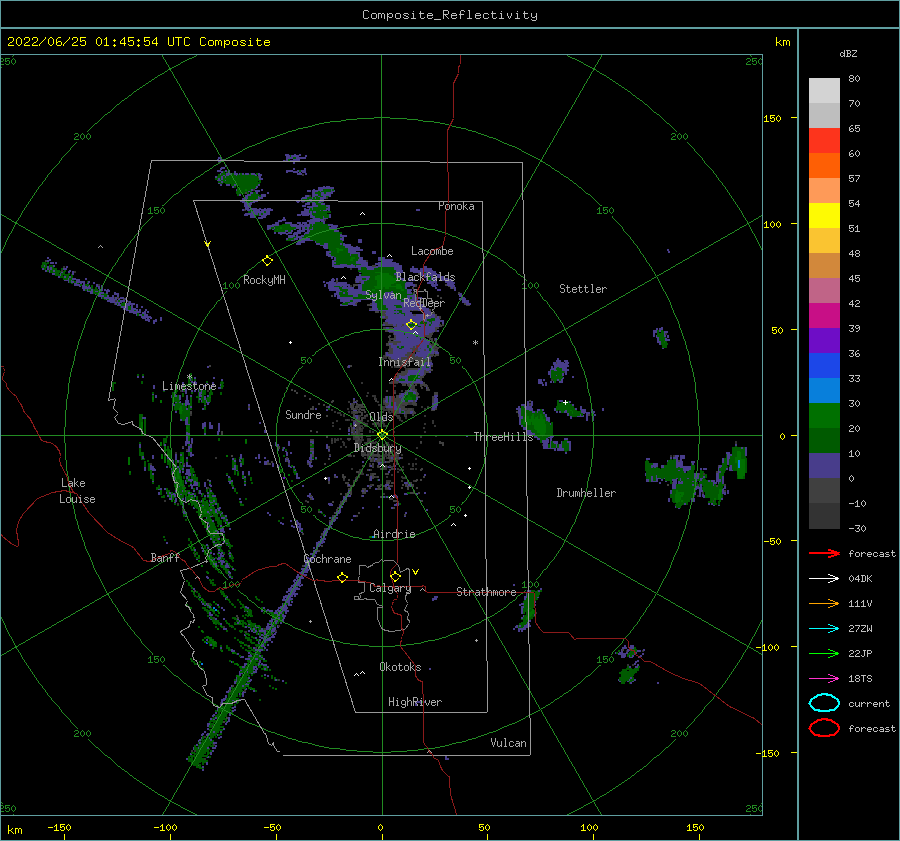Viewport: 900px width, 841px height.
Task: Select the green 30 dBZ color swatch
Action: pos(824,415)
